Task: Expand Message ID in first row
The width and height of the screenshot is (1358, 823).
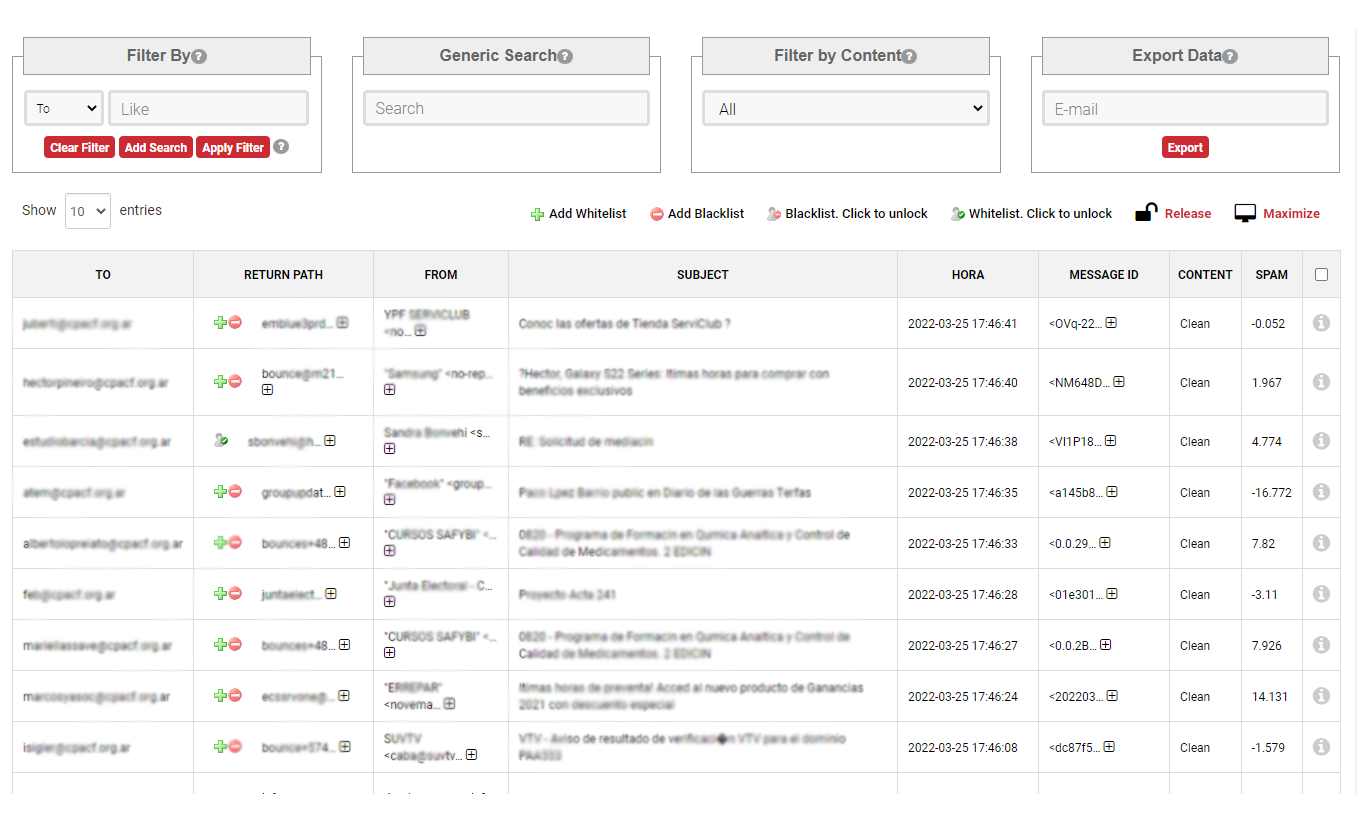Action: coord(1110,323)
